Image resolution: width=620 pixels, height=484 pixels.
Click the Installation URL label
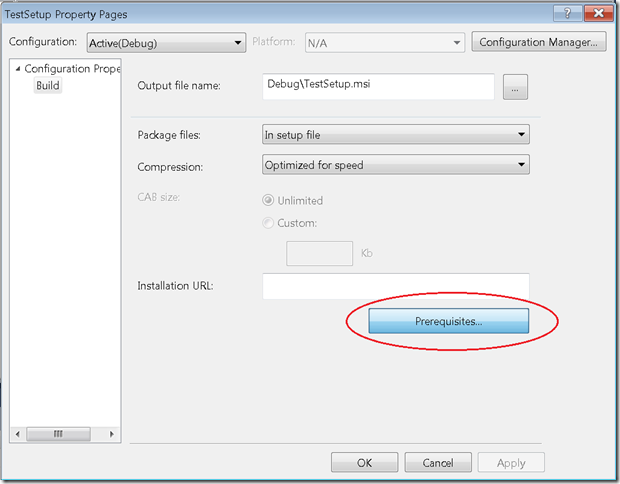[175, 286]
